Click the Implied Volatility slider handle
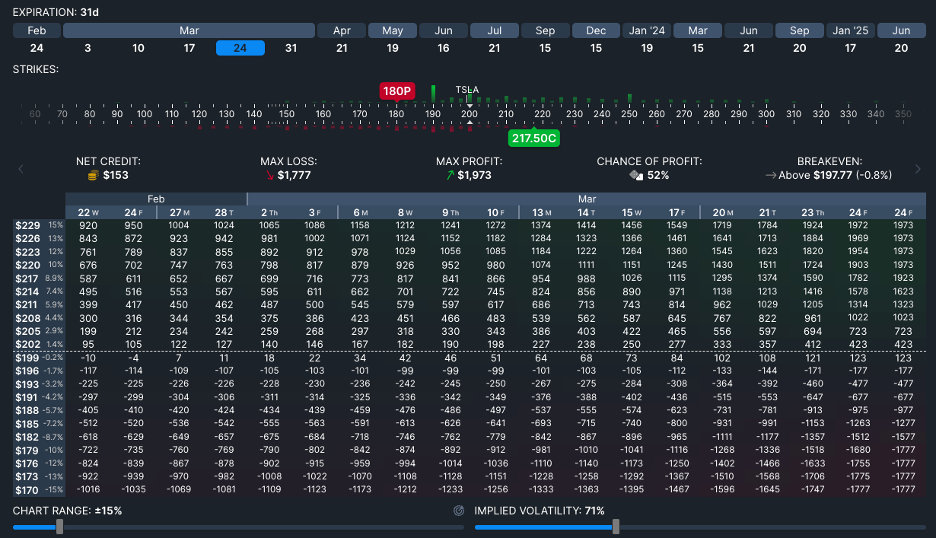Screen dimensions: 936x538 615,527
